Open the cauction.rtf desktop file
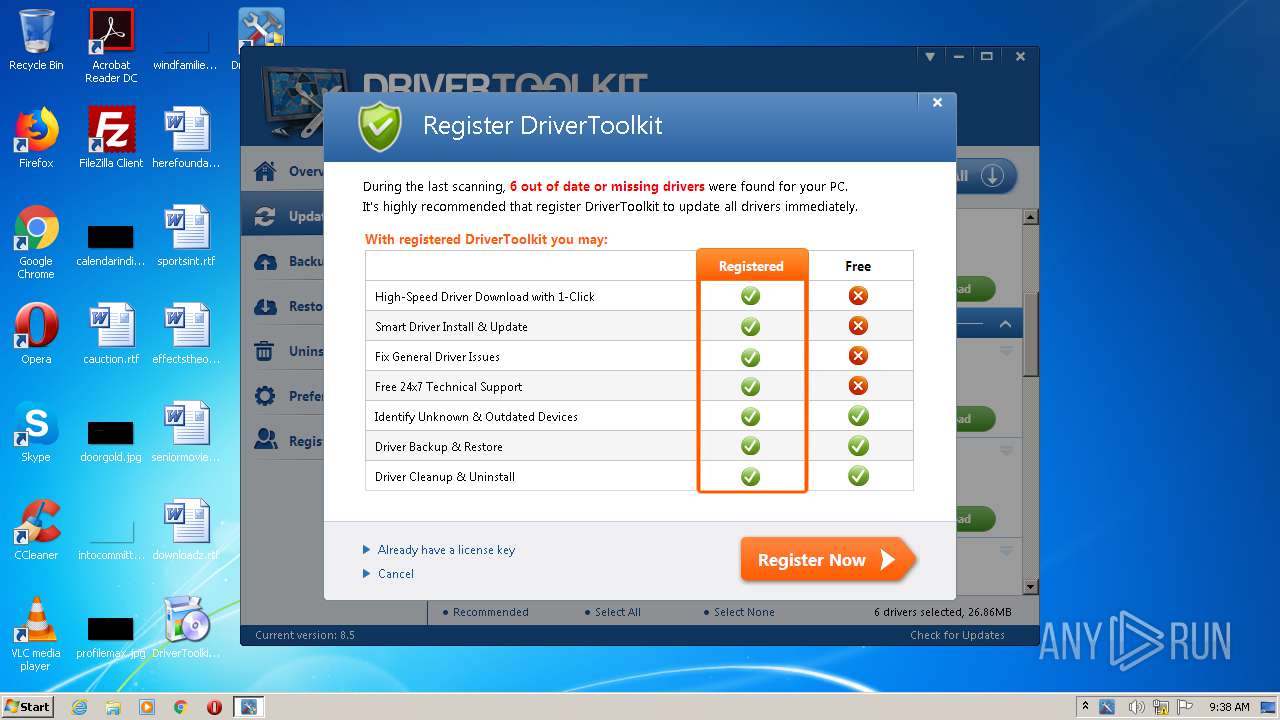1280x720 pixels. tap(111, 334)
